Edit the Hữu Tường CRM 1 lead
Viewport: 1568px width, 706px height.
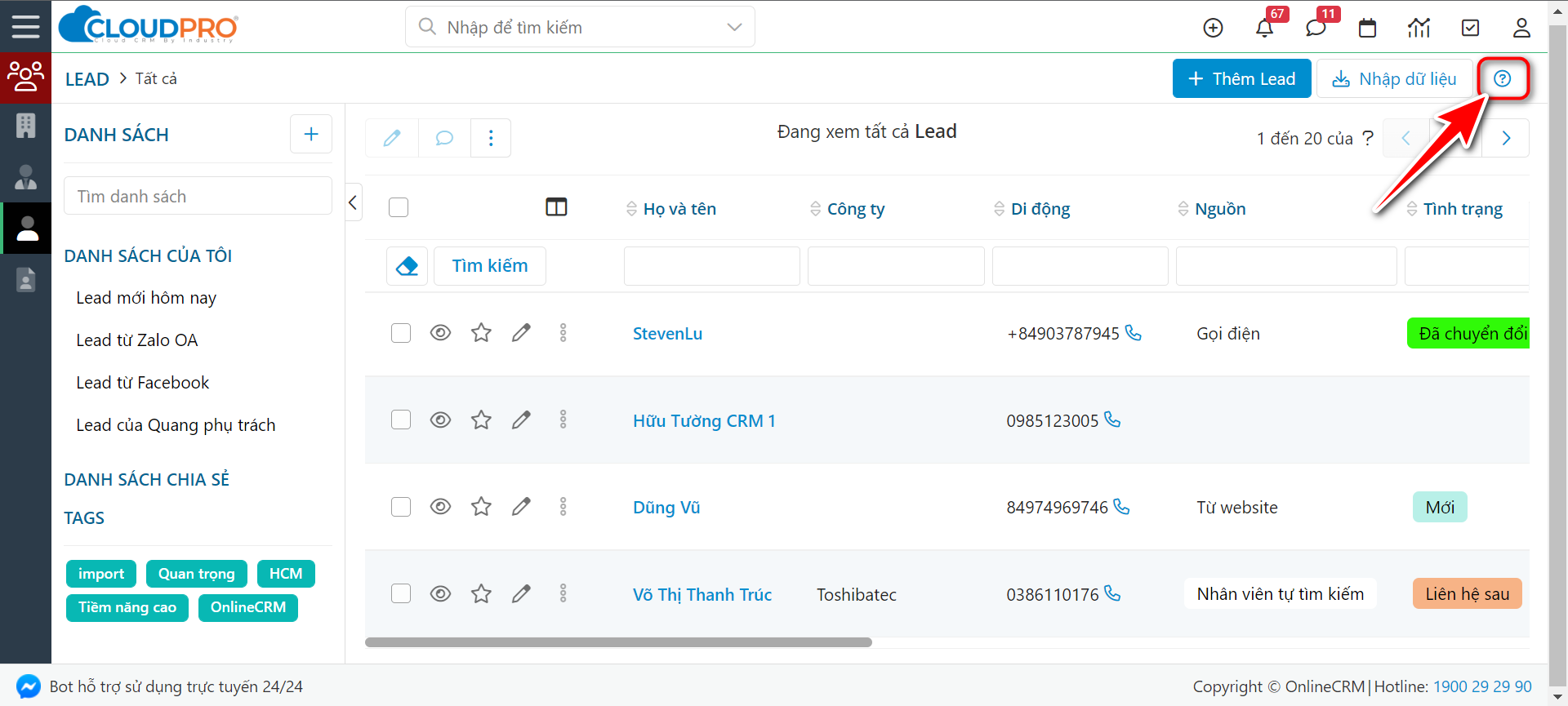[521, 420]
